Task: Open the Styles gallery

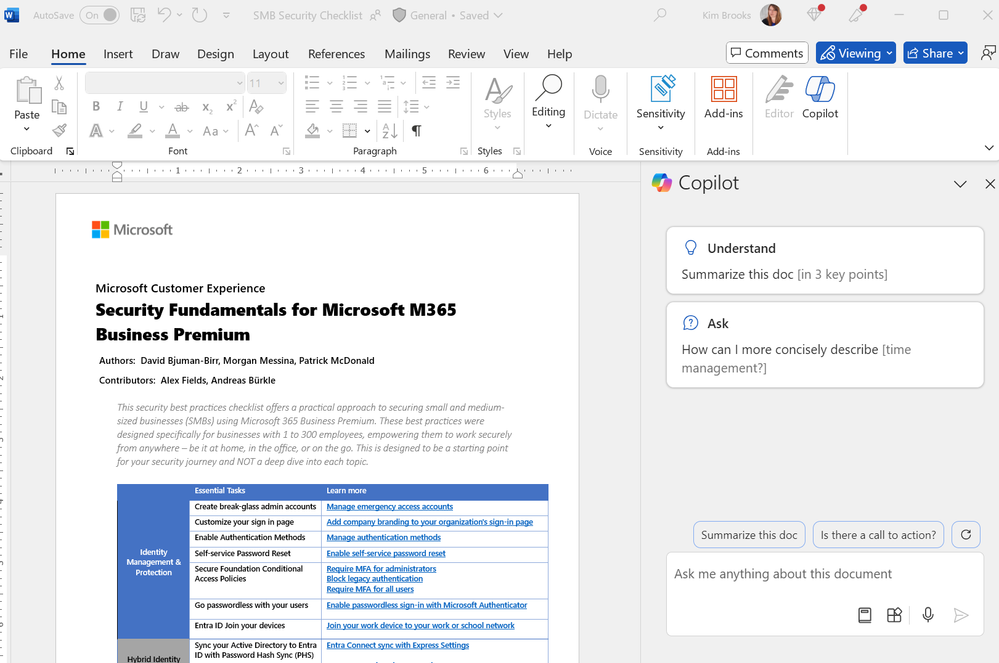Action: pos(498,104)
